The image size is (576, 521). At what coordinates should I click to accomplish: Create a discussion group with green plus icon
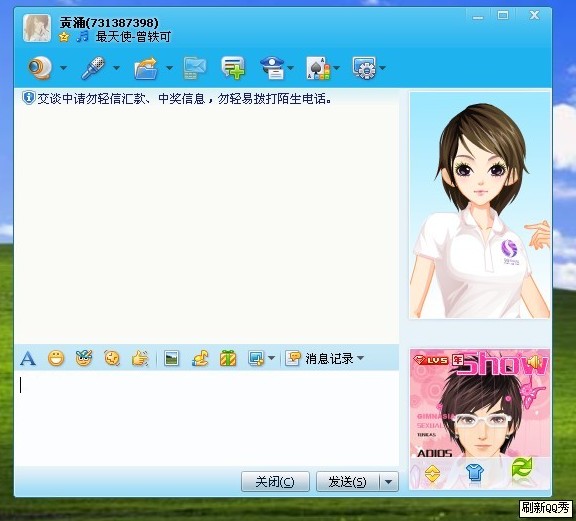tap(233, 68)
